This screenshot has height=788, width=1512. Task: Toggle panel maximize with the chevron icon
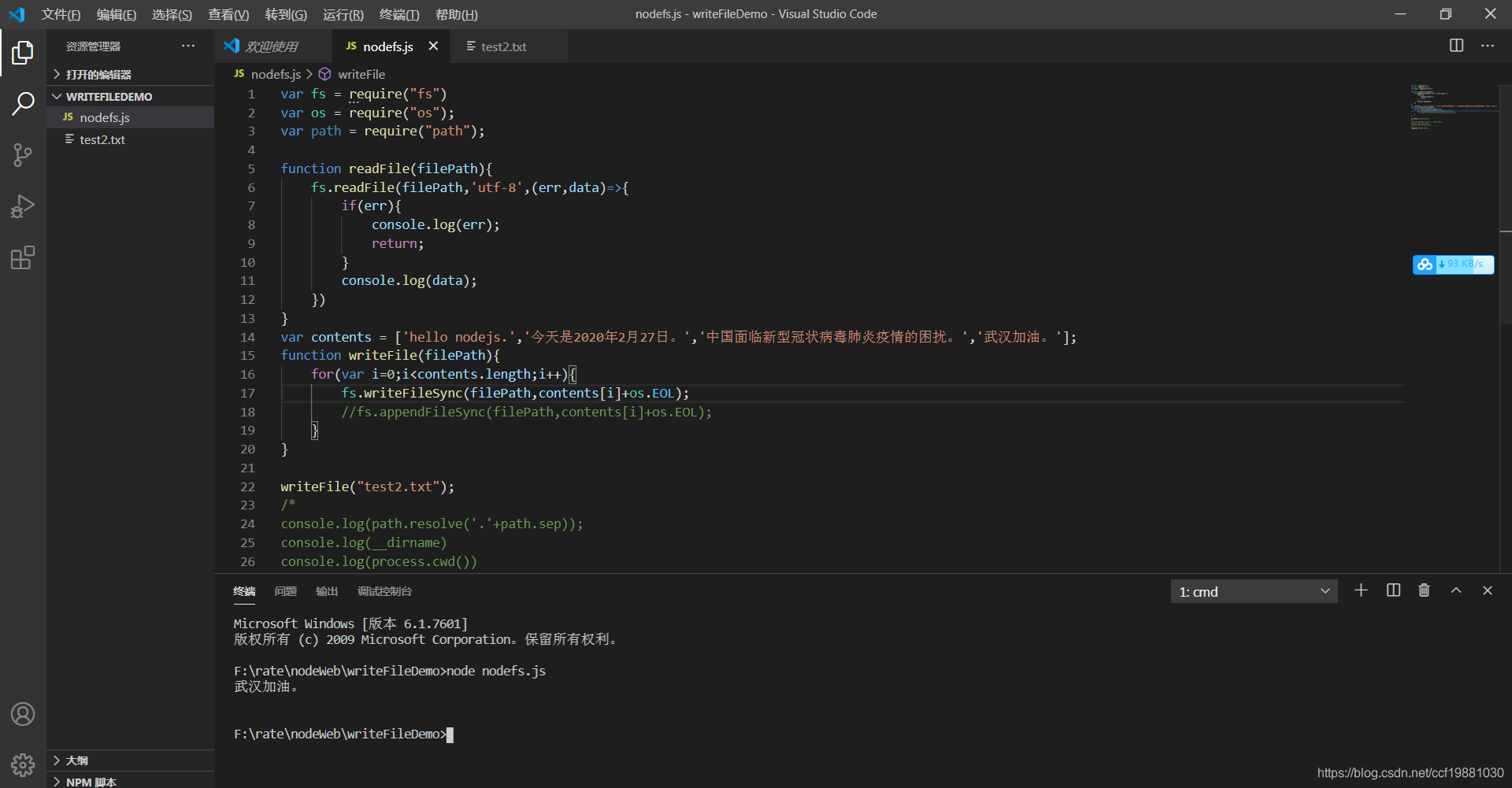click(x=1456, y=590)
